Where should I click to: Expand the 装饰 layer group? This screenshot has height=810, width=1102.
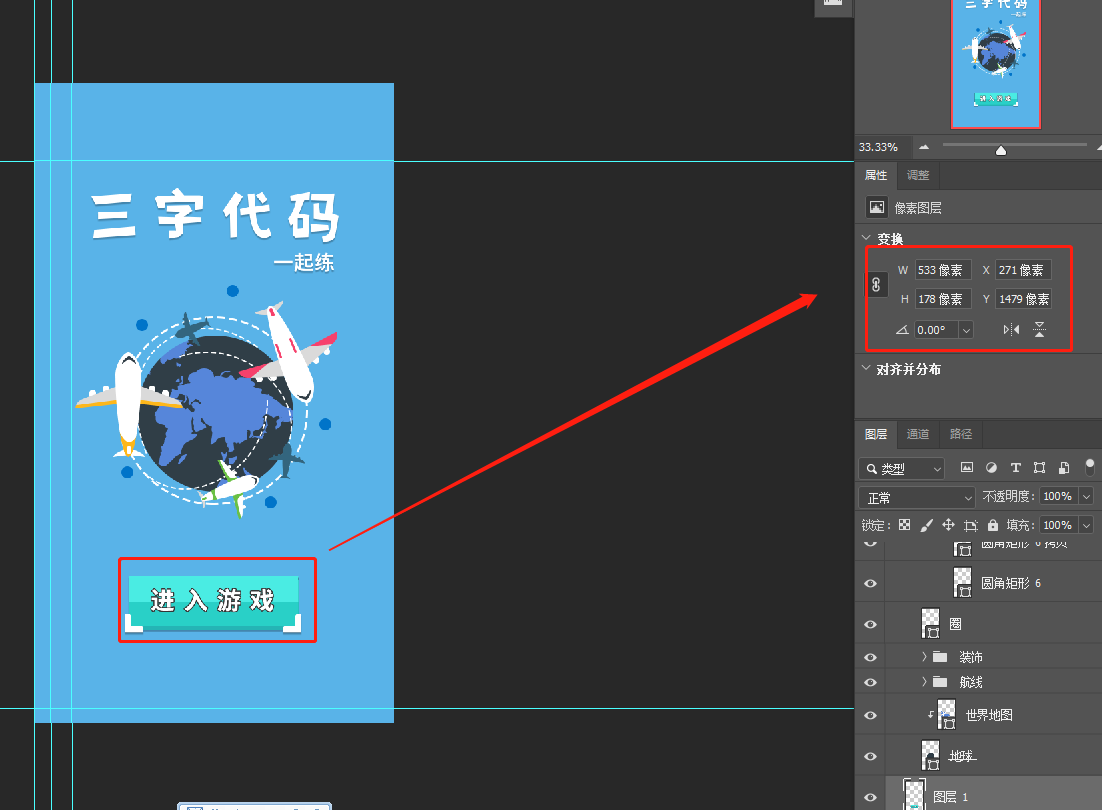click(x=924, y=656)
